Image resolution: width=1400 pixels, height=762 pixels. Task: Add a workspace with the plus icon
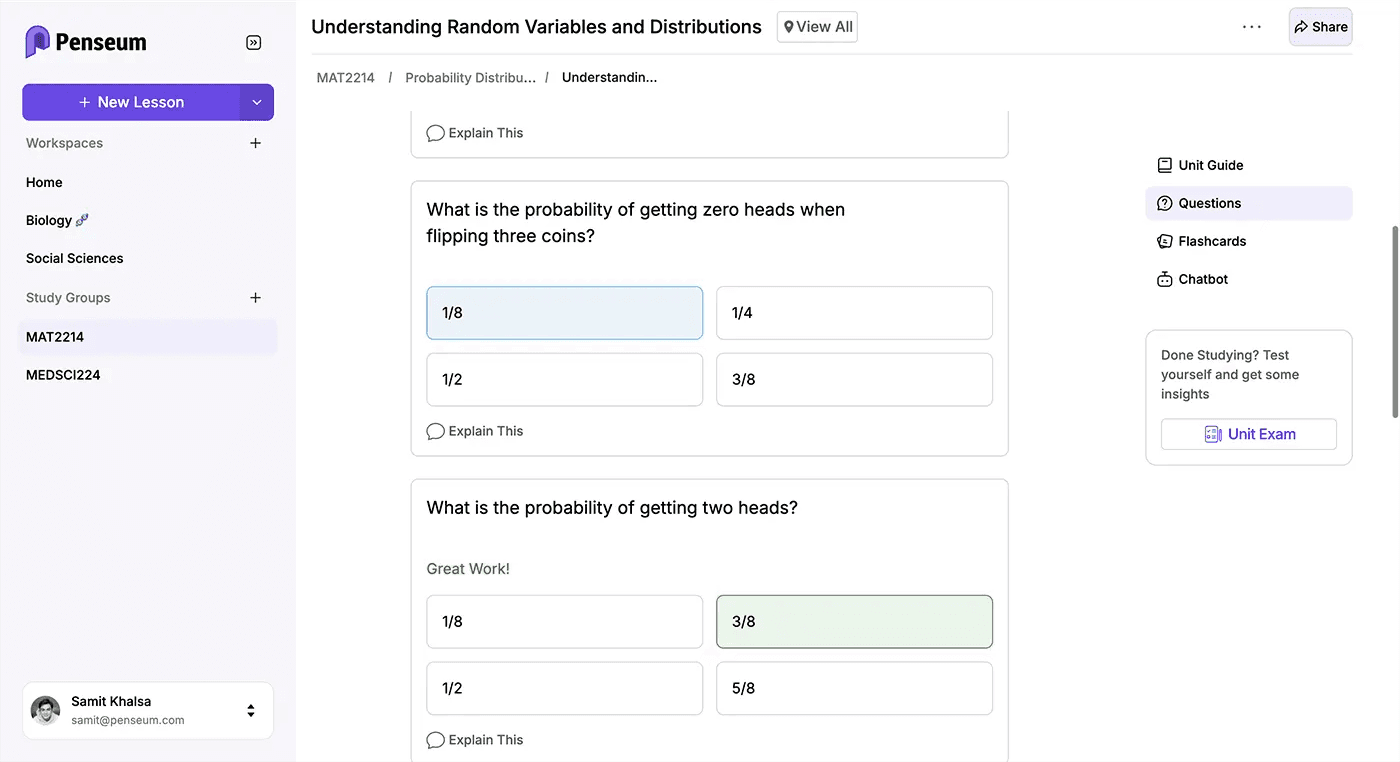255,143
